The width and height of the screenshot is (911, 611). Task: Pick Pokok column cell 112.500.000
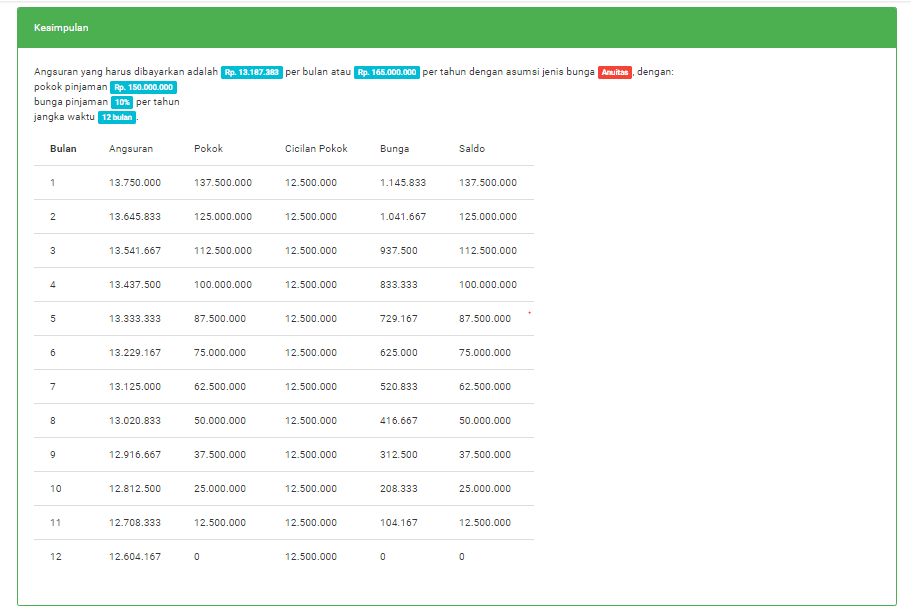(223, 251)
